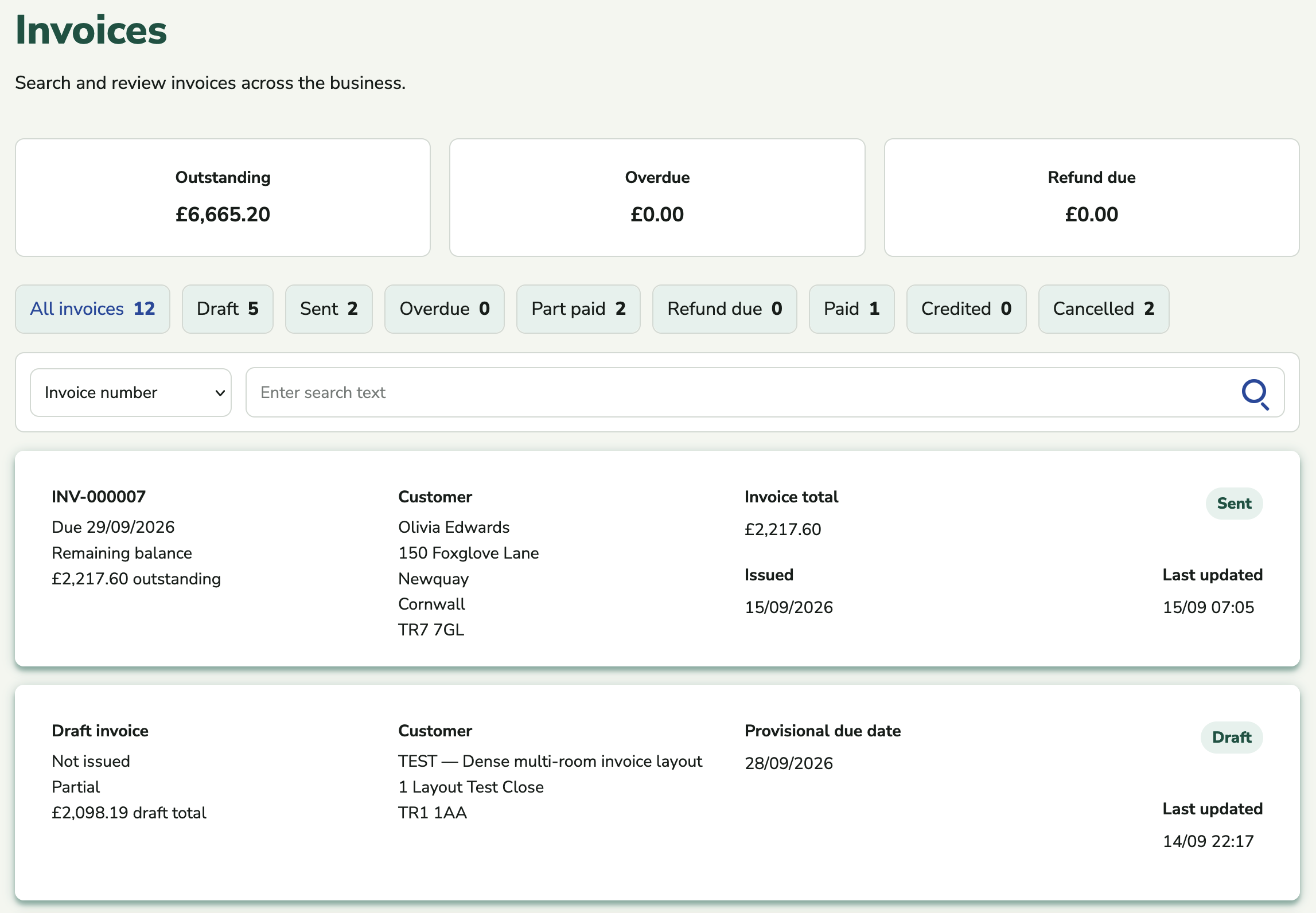The image size is (1316, 913).
Task: Click the Newquay town line
Action: click(433, 579)
